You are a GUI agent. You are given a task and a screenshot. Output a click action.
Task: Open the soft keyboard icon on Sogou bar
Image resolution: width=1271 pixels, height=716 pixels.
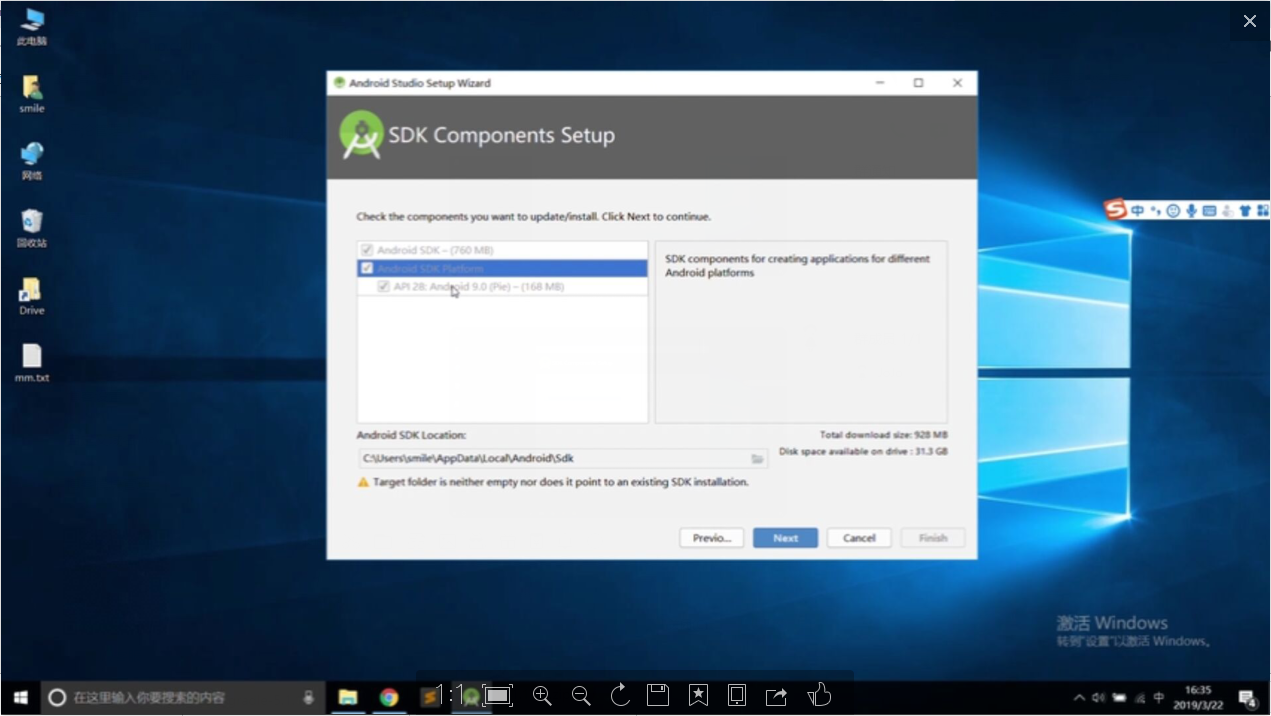coord(1209,211)
